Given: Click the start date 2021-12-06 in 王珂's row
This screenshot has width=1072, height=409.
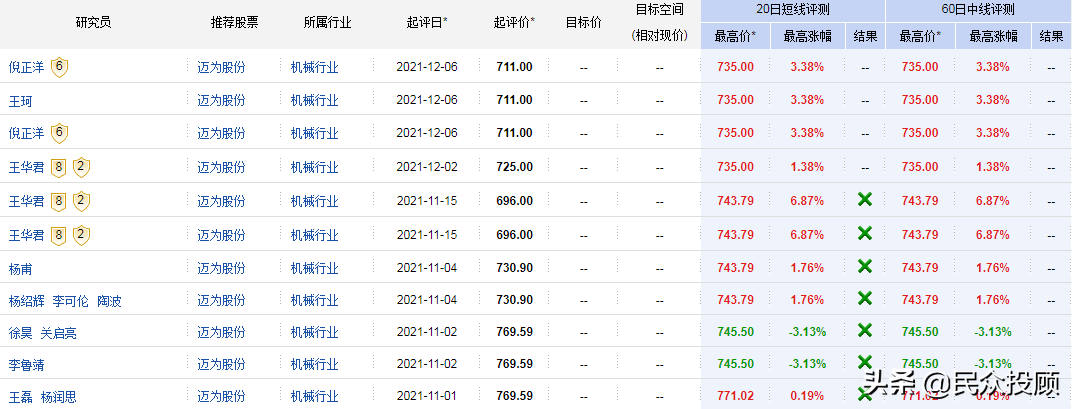Looking at the screenshot, I should 427,100.
